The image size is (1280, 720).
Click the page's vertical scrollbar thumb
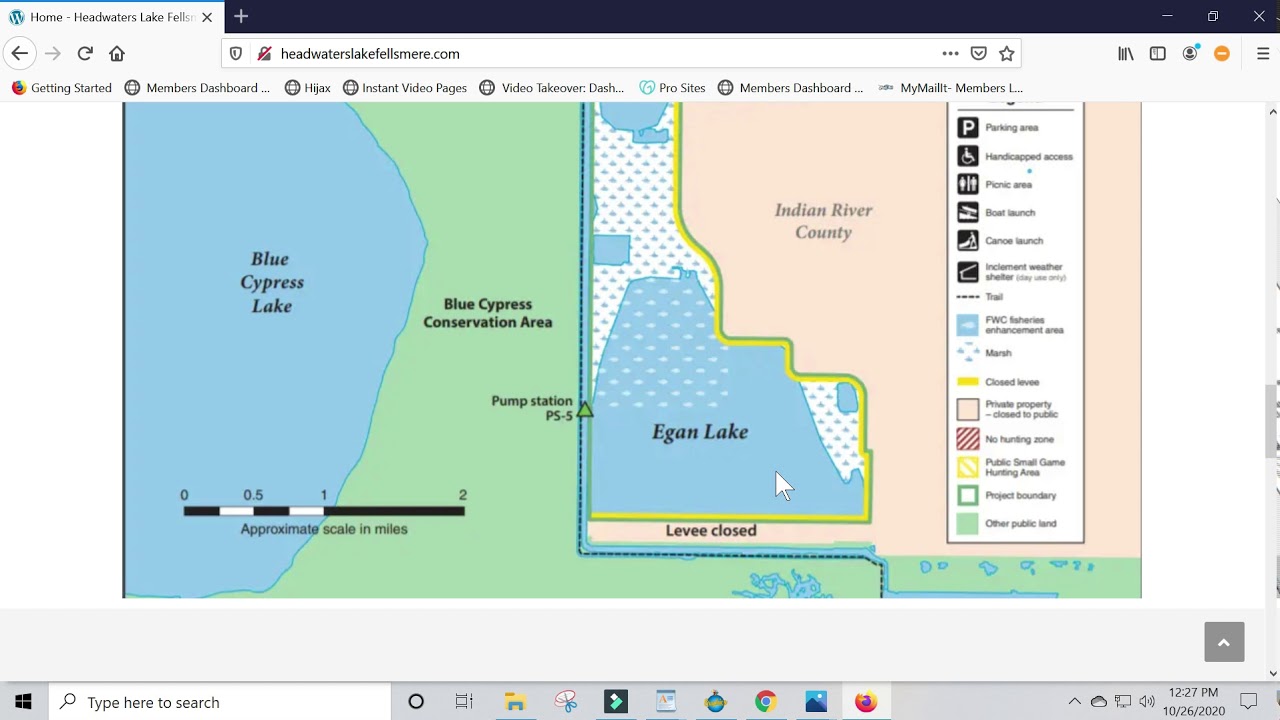(x=1272, y=420)
